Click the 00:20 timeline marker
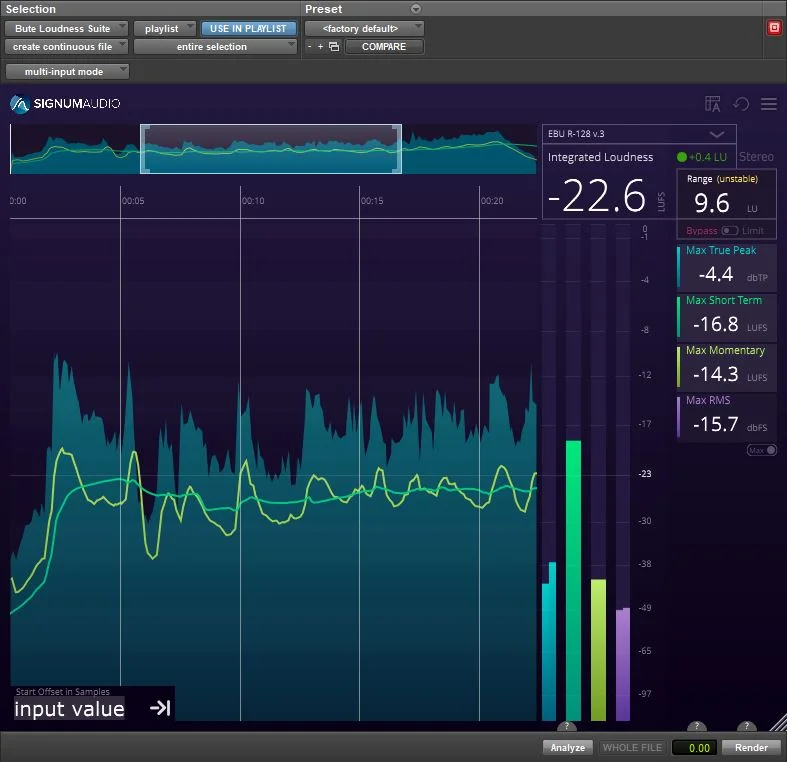This screenshot has height=762, width=787. point(492,201)
